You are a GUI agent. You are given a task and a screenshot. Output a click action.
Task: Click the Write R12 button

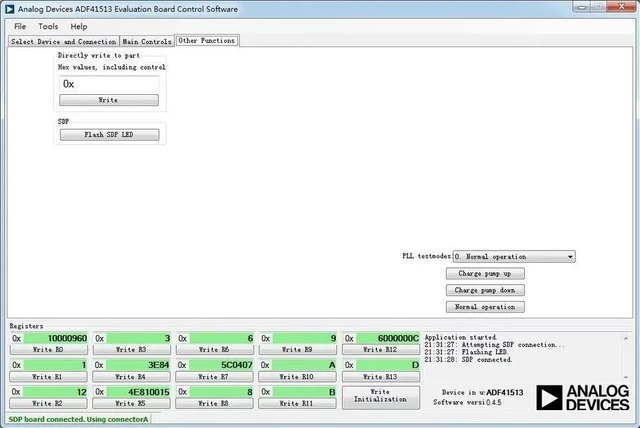tap(381, 350)
